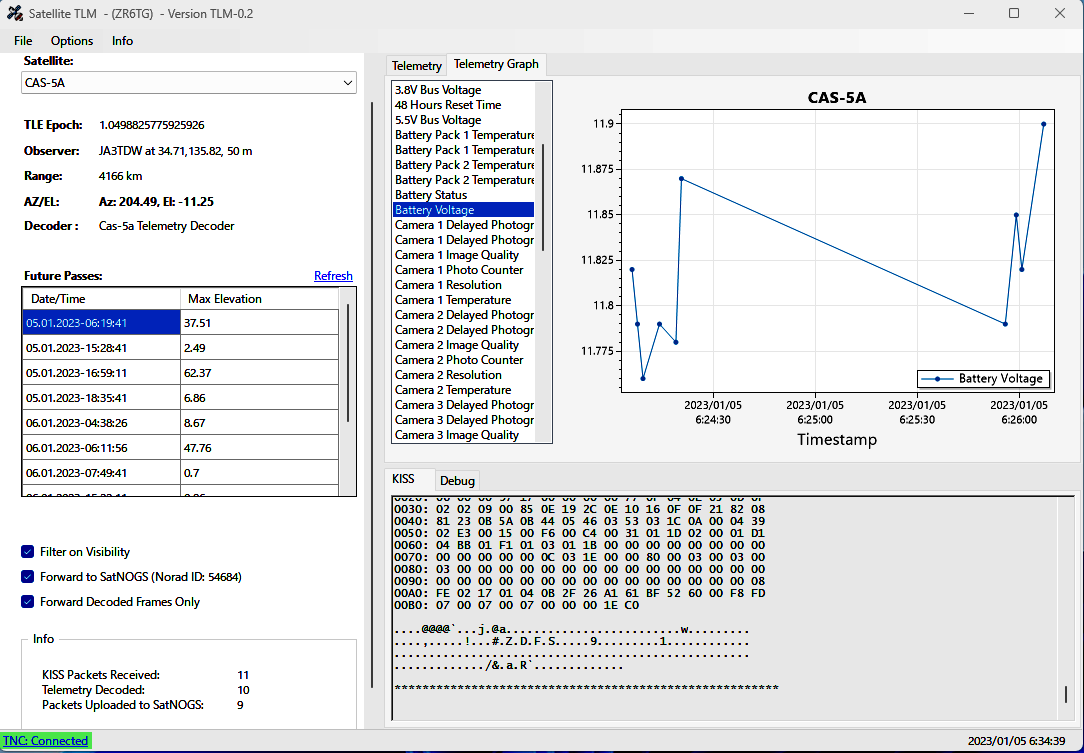Toggle Forward to SatNOGS checkbox

[x=28, y=577]
